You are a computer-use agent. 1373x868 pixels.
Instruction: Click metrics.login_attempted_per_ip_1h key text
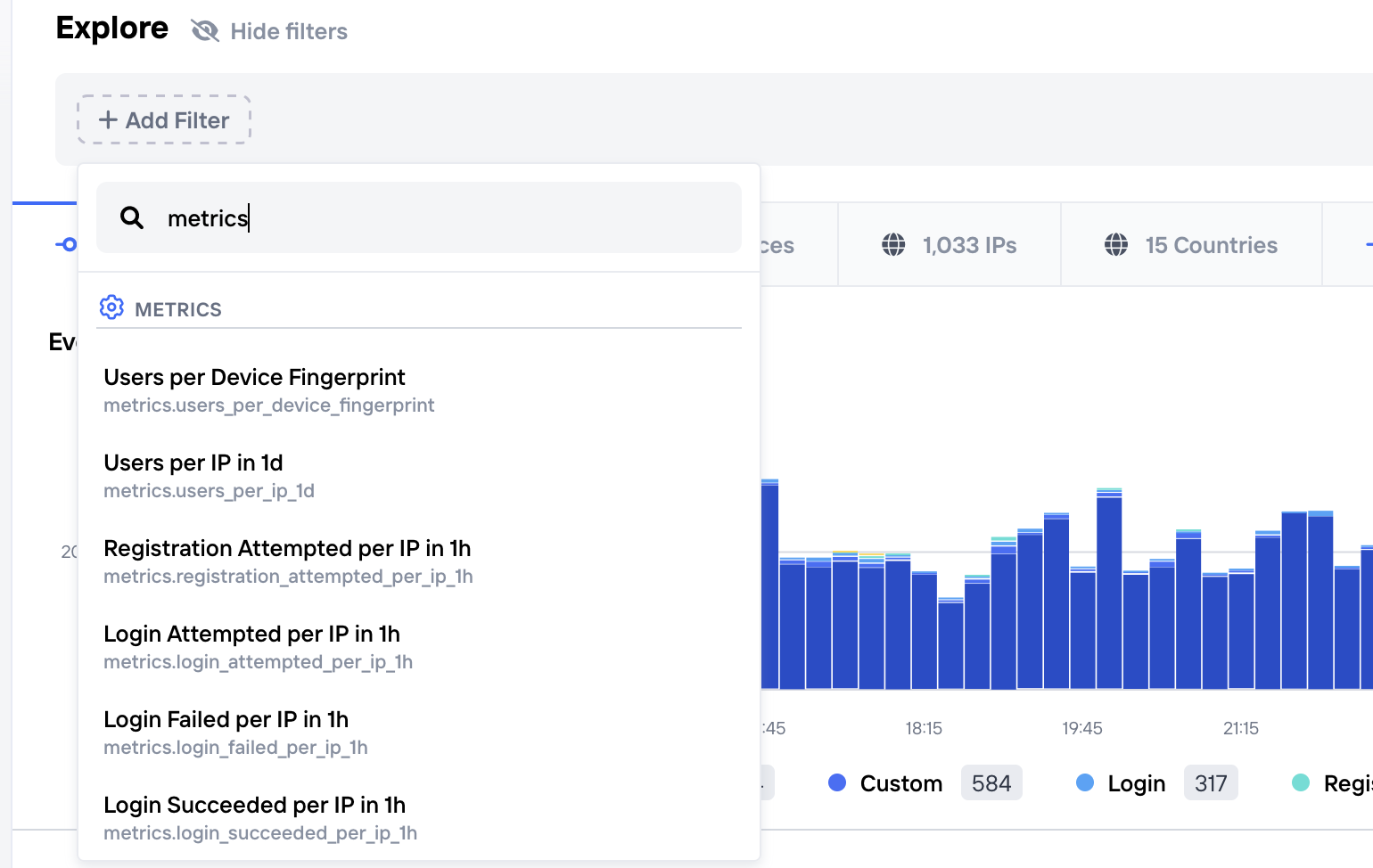[258, 662]
